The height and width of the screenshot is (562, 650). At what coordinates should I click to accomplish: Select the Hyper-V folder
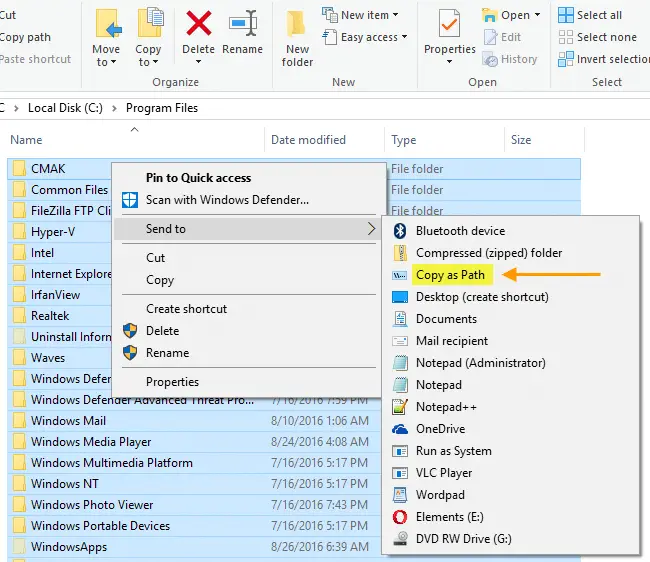click(53, 232)
